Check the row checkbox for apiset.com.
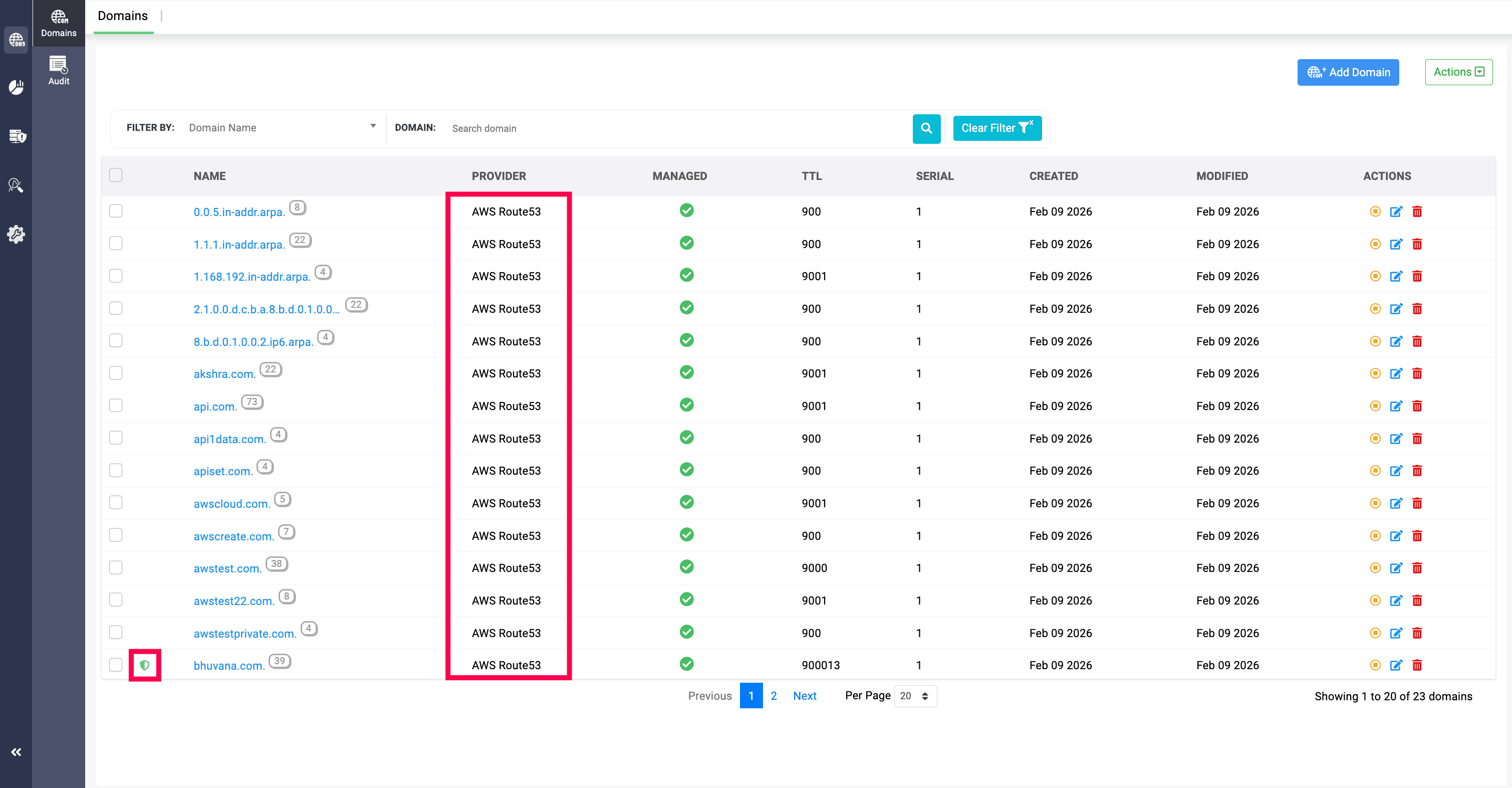This screenshot has width=1512, height=788. point(116,470)
